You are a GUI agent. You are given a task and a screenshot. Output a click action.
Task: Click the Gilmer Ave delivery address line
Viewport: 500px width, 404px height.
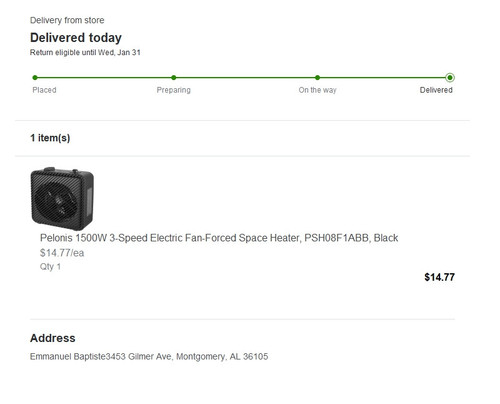(149, 357)
